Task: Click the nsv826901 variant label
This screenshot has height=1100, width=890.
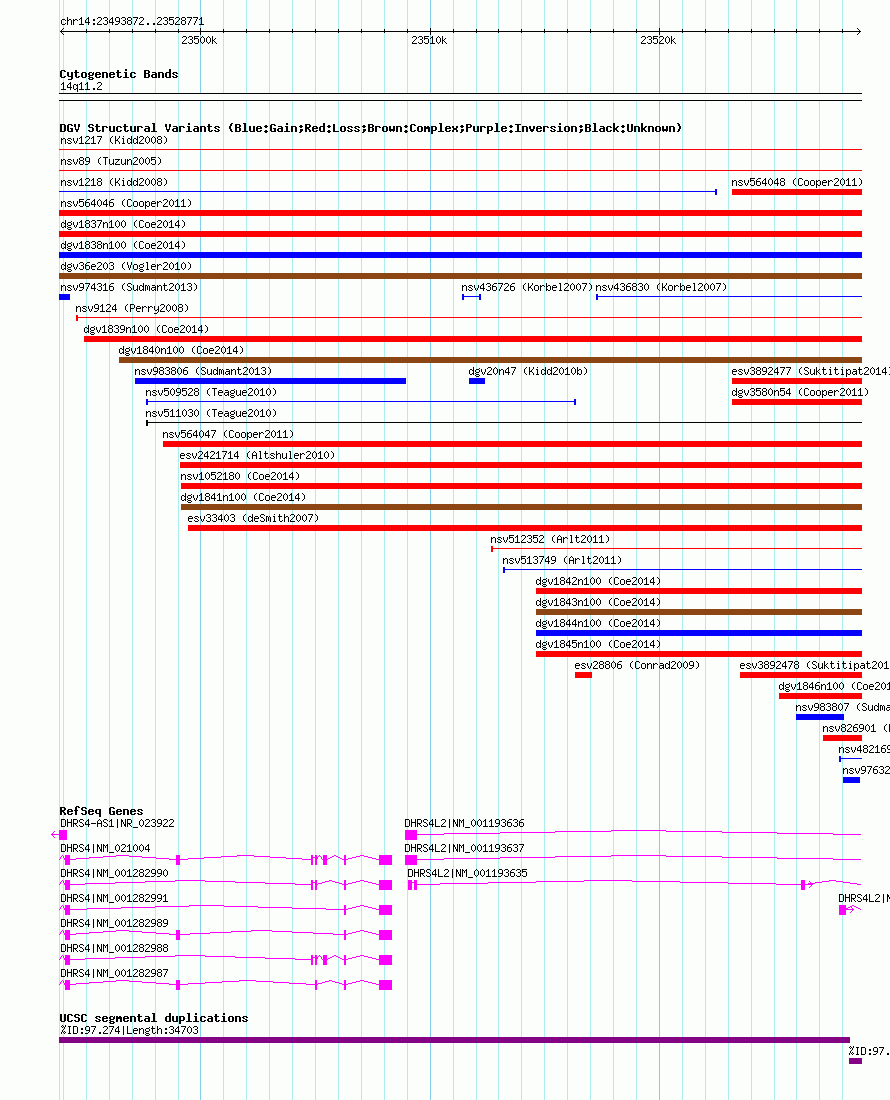Action: pos(856,730)
